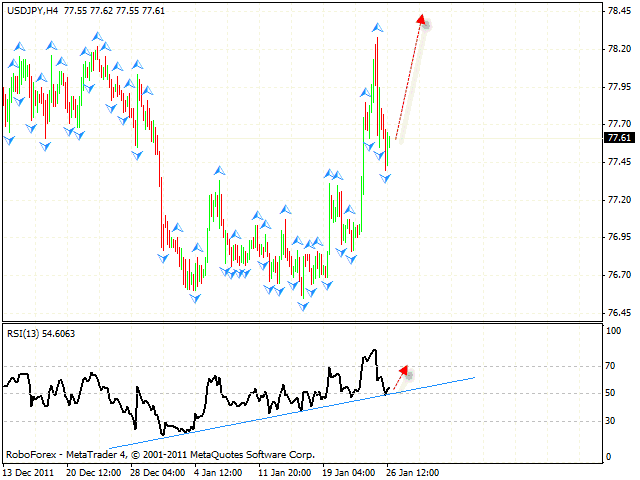Click the RoboForex MetaTrader 4 copyright text
The height and width of the screenshot is (480, 640).
click(160, 454)
